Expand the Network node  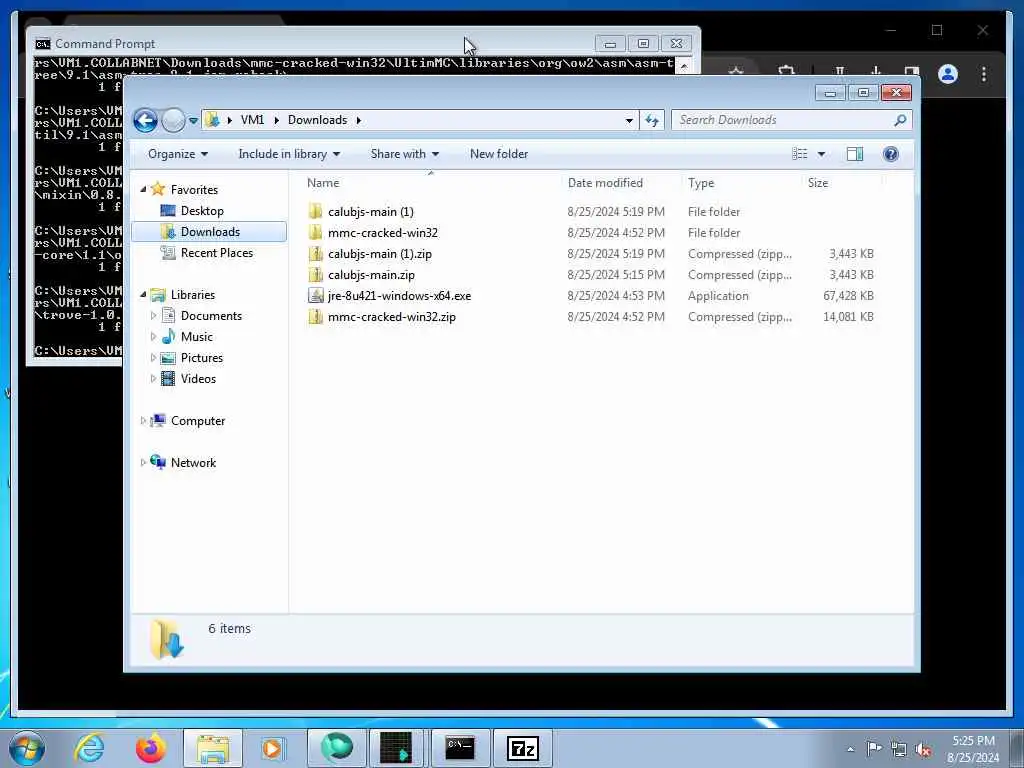tap(144, 462)
